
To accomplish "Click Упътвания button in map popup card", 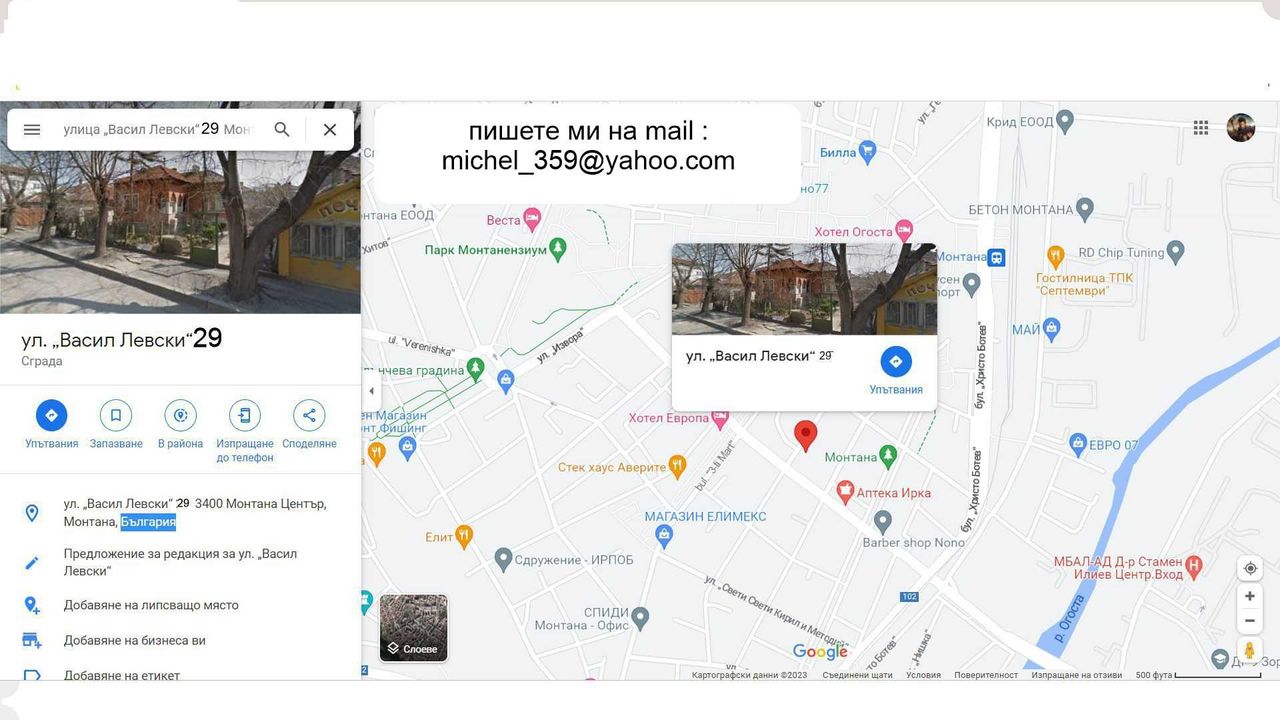I will (x=896, y=369).
